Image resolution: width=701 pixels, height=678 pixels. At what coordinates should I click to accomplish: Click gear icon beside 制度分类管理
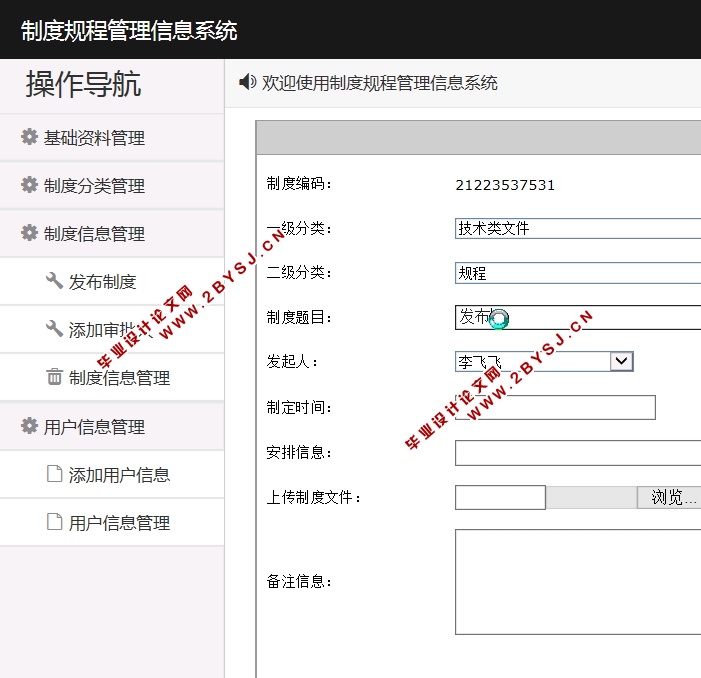pos(30,185)
